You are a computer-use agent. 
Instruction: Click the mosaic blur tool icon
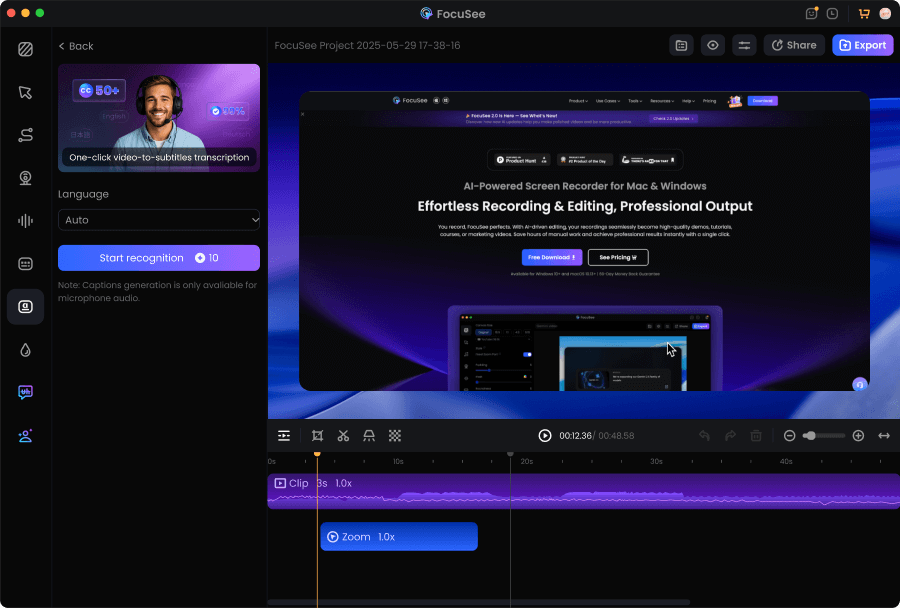point(395,436)
